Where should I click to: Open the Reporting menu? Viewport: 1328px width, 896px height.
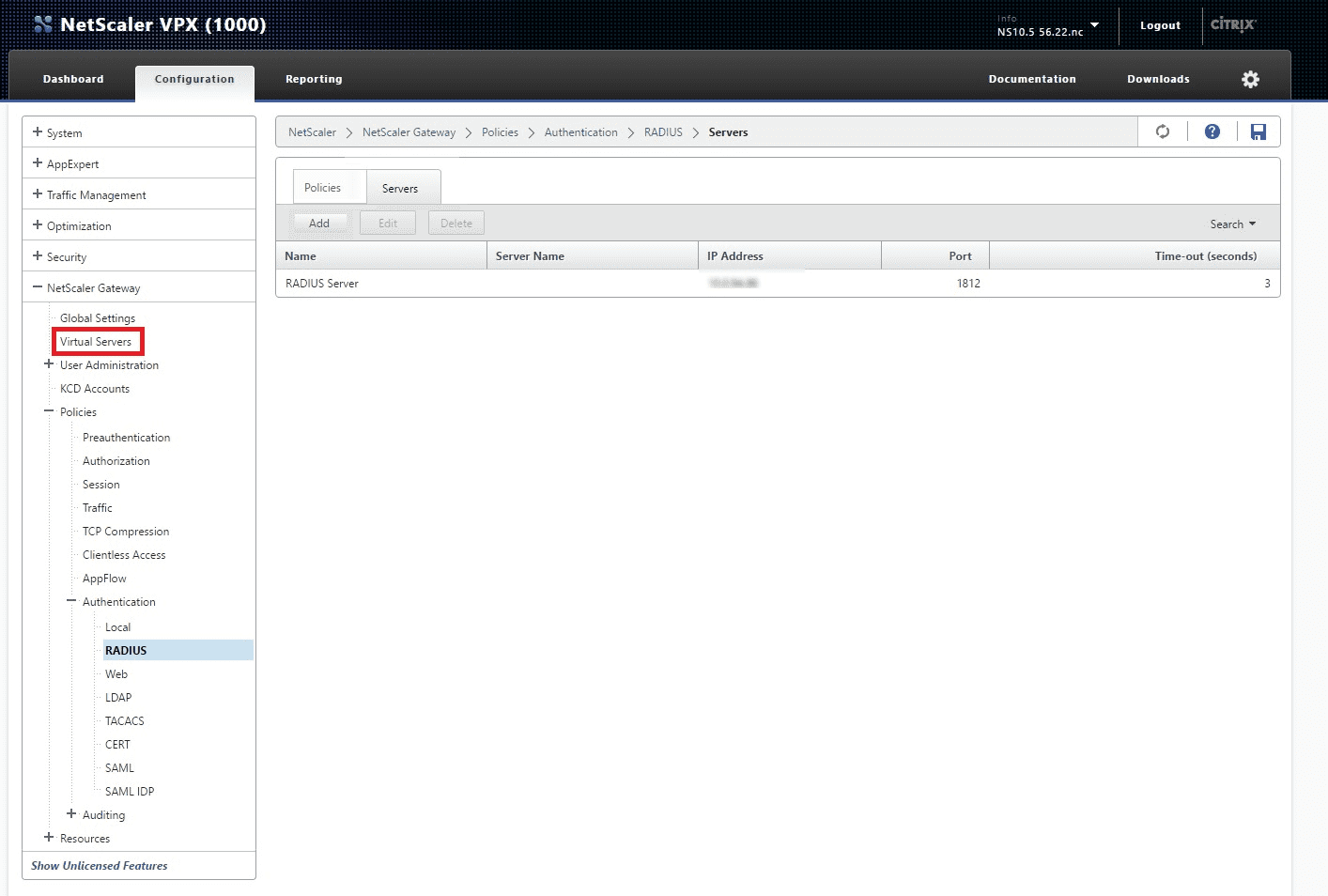[x=314, y=79]
